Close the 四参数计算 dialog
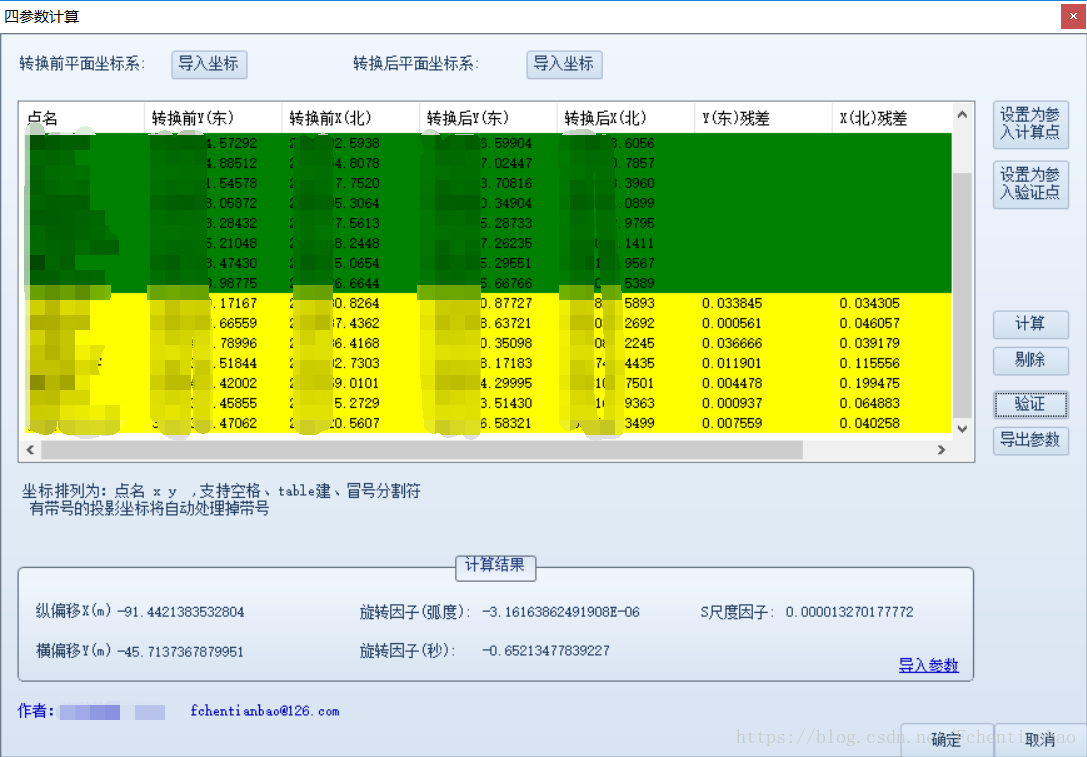1087x757 pixels. click(1073, 17)
